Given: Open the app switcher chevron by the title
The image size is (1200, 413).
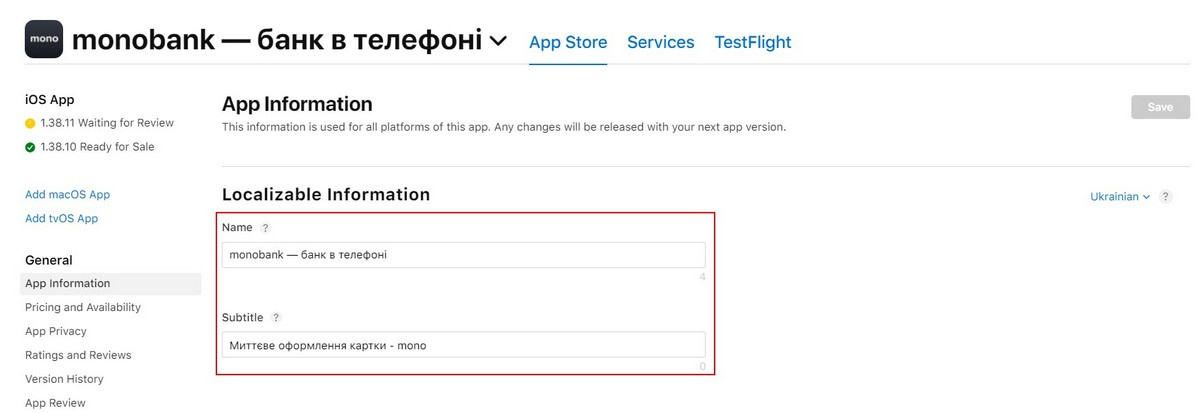Looking at the screenshot, I should 499,42.
